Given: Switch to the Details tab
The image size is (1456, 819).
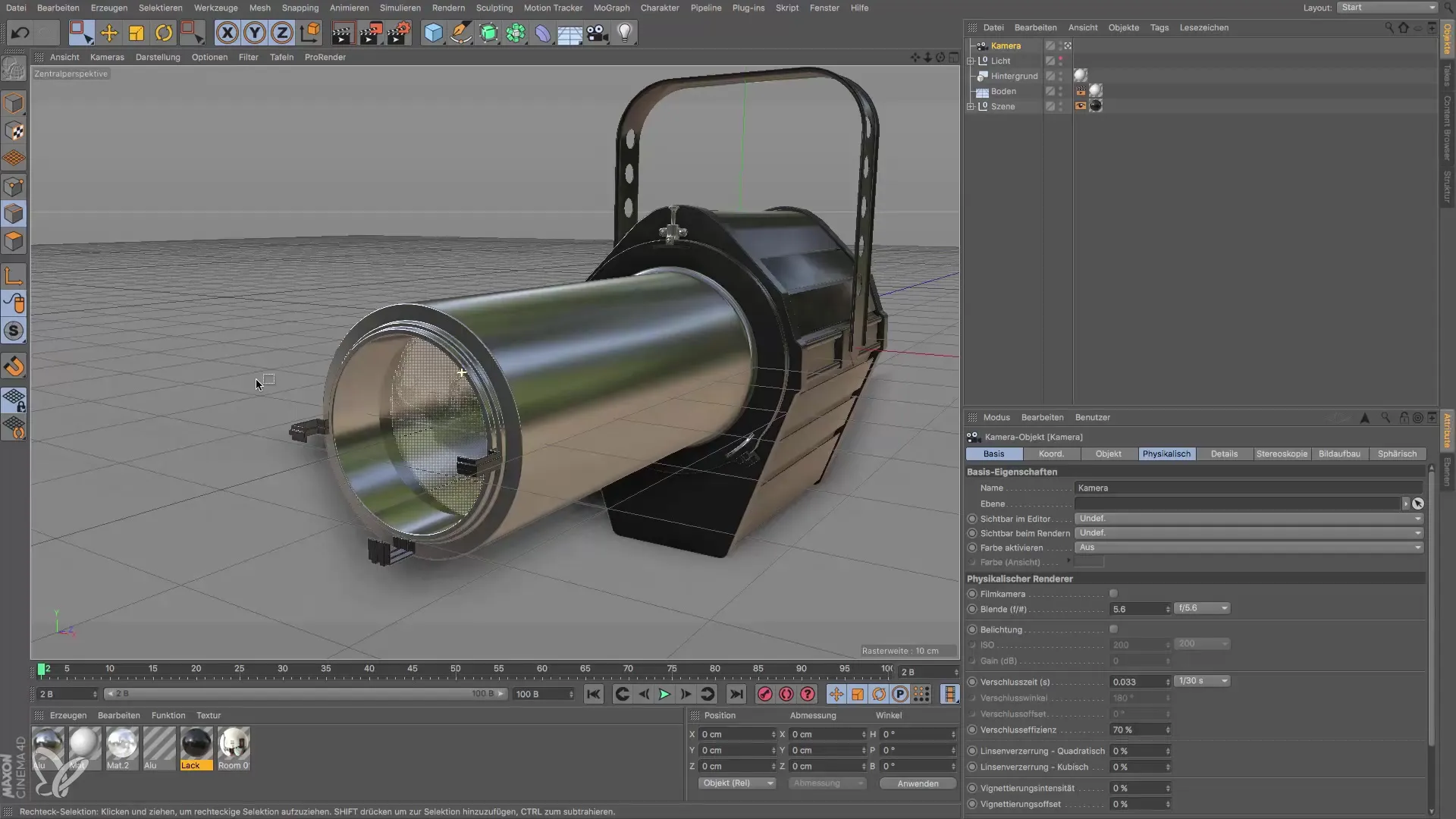Looking at the screenshot, I should click(1223, 453).
